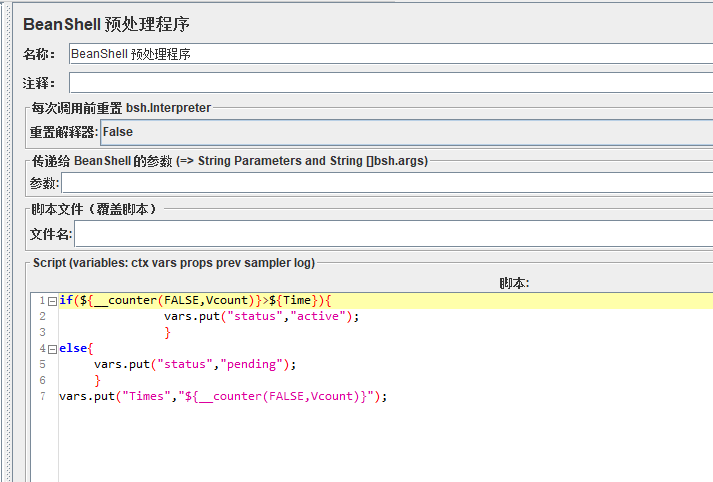Click the 脚本 label above the editor
Screen dimensions: 713x482
pyautogui.click(x=514, y=283)
